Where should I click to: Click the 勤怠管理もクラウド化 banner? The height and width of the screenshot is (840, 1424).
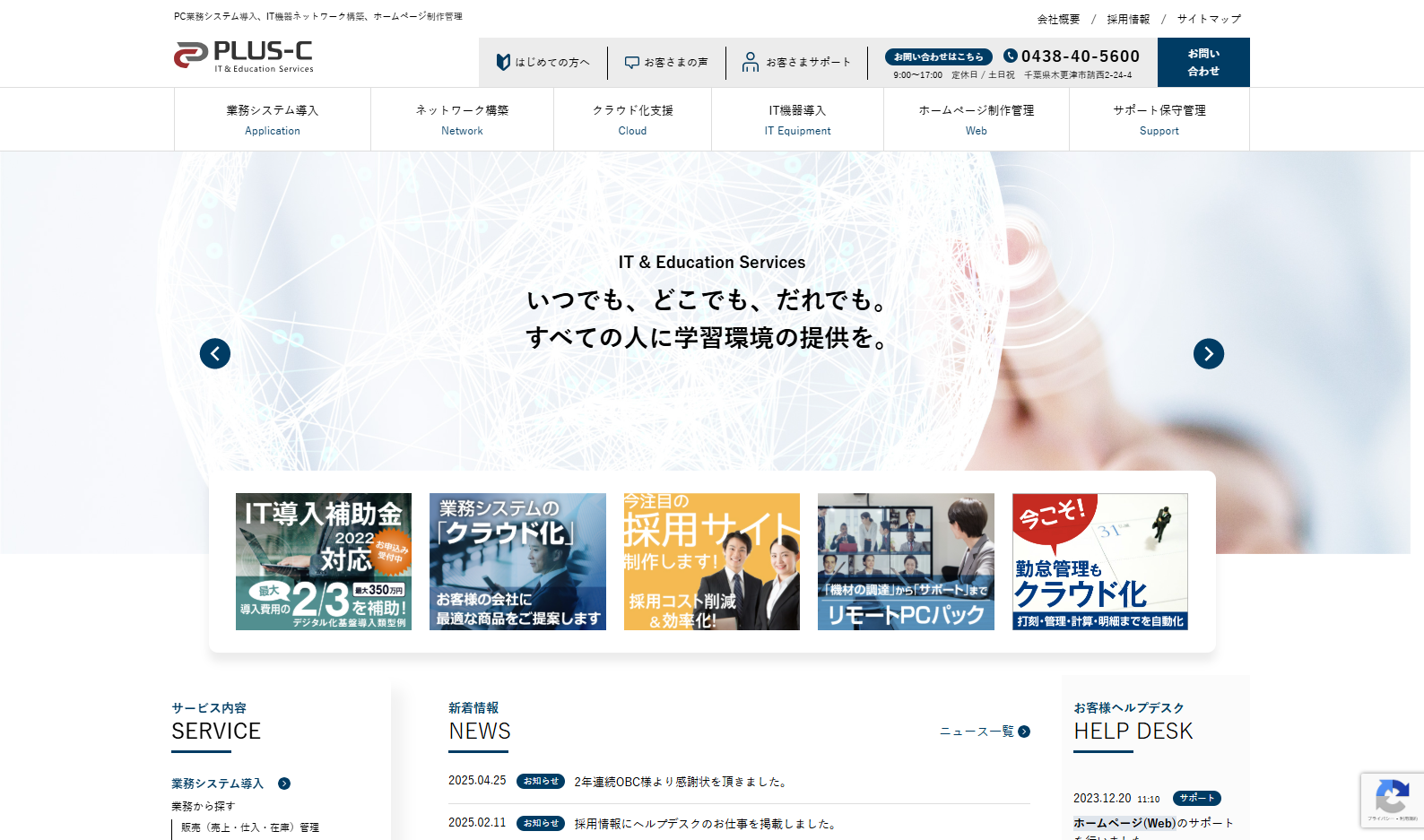coord(1099,561)
